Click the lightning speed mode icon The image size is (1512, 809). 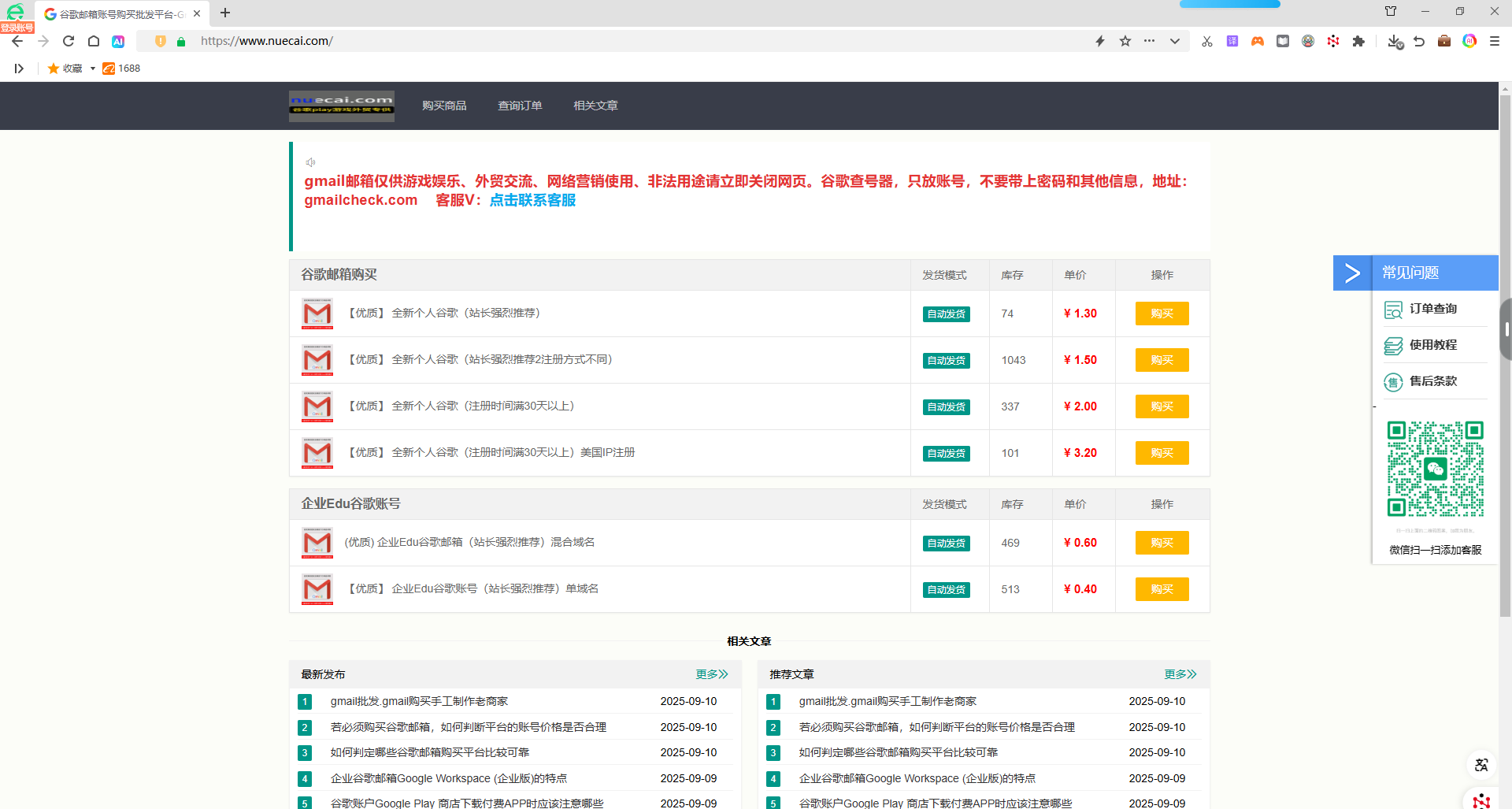pyautogui.click(x=1100, y=41)
